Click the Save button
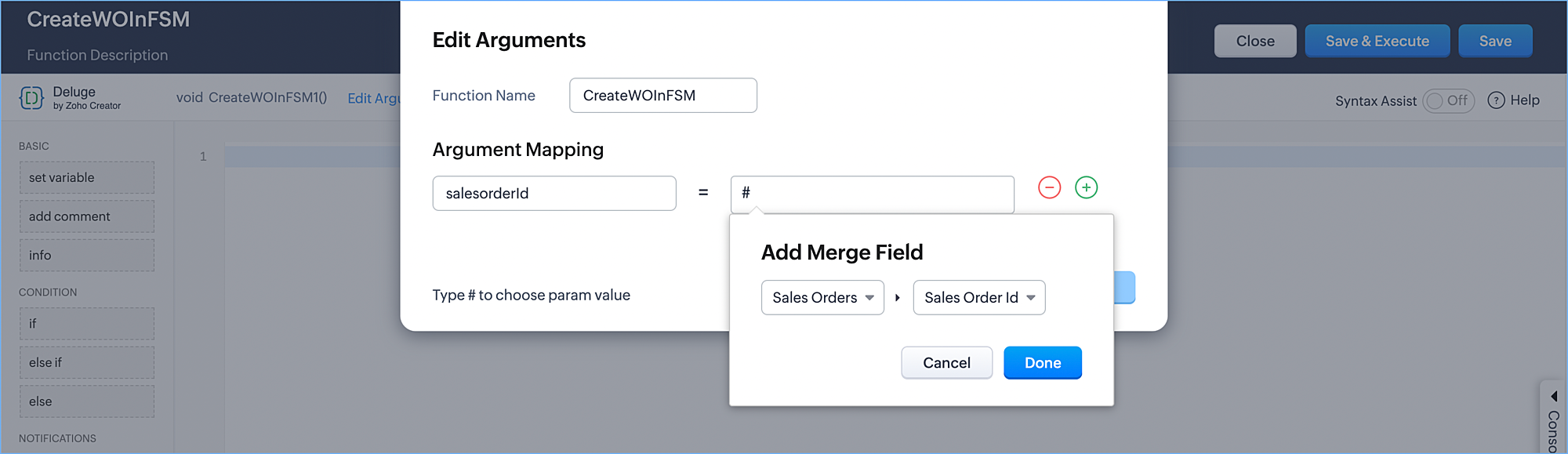Image resolution: width=1568 pixels, height=454 pixels. click(1495, 41)
